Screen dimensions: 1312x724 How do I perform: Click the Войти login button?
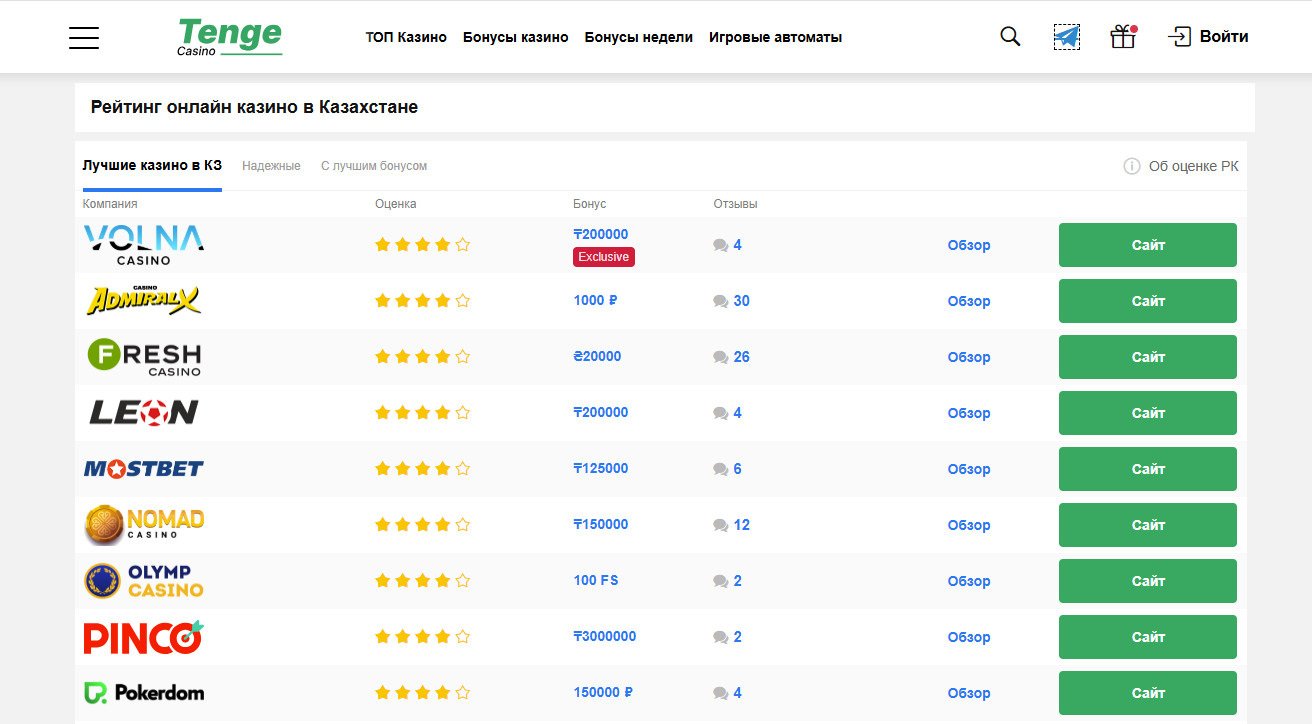[x=1208, y=37]
